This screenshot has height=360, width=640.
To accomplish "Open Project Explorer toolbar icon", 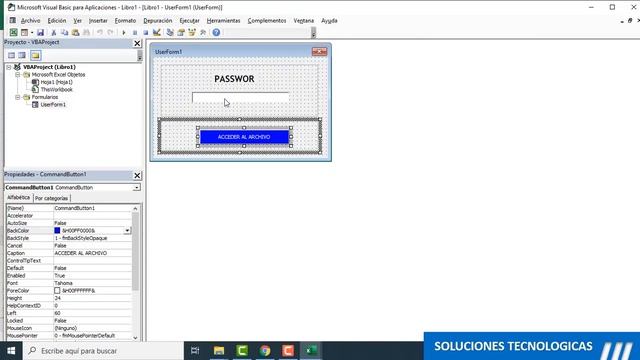I will click(x=170, y=32).
